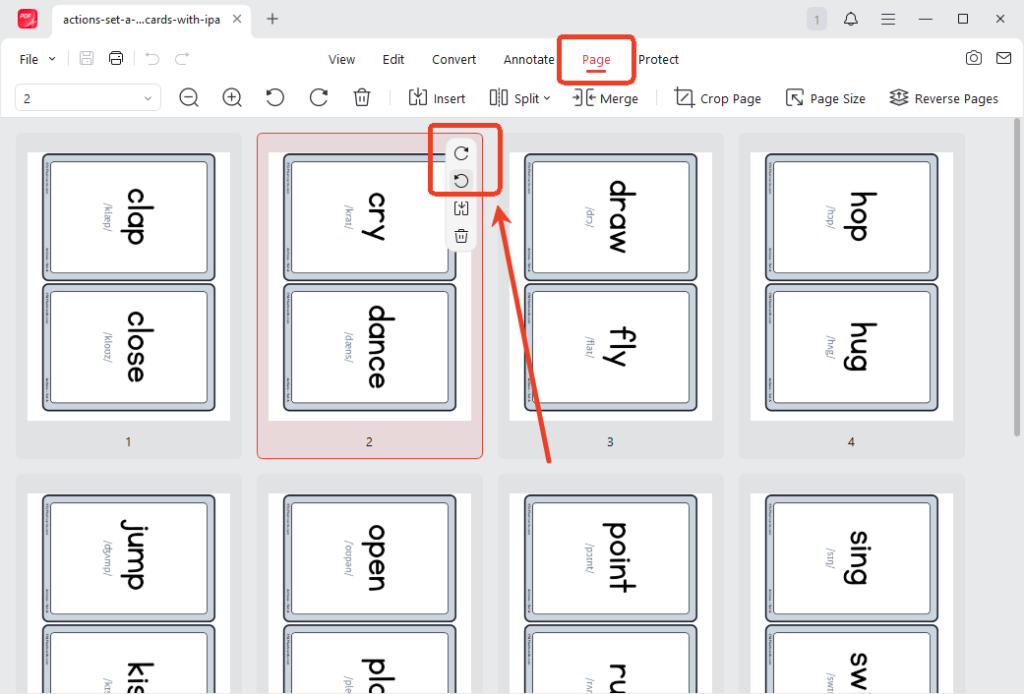
Task: Rotate page 2 counterclockwise via thumbnail overlay
Action: 461,181
